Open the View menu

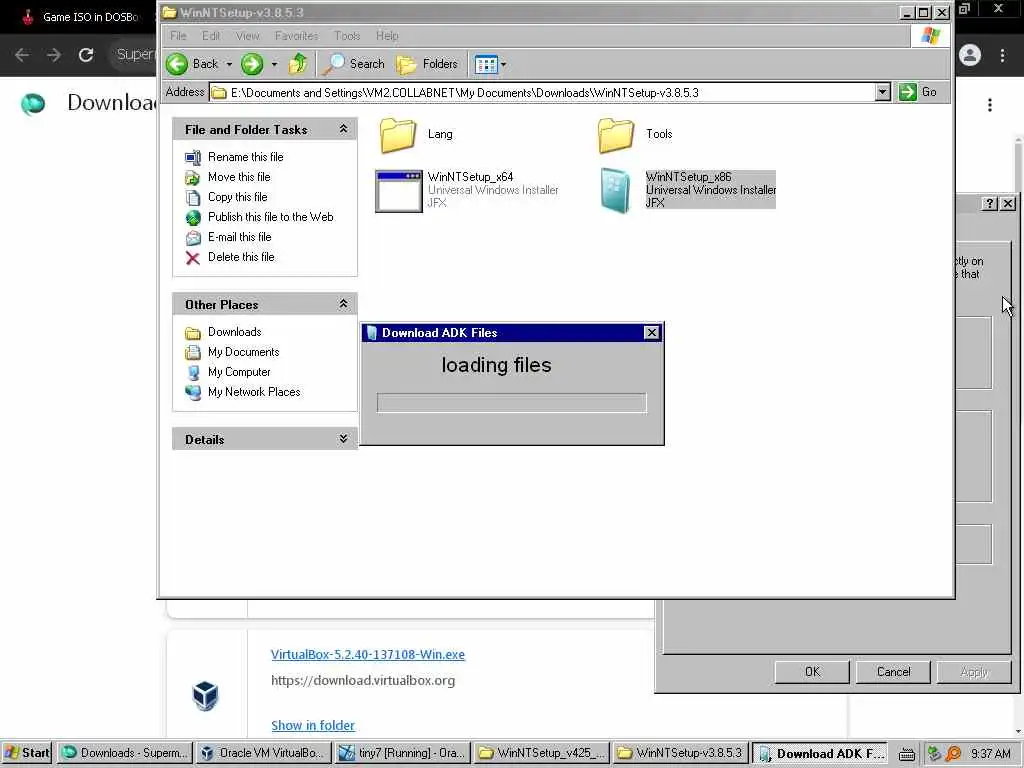(x=248, y=36)
